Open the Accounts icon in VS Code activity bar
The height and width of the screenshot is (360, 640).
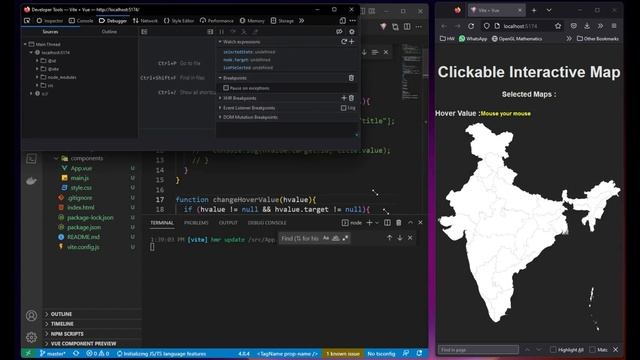click(31, 316)
